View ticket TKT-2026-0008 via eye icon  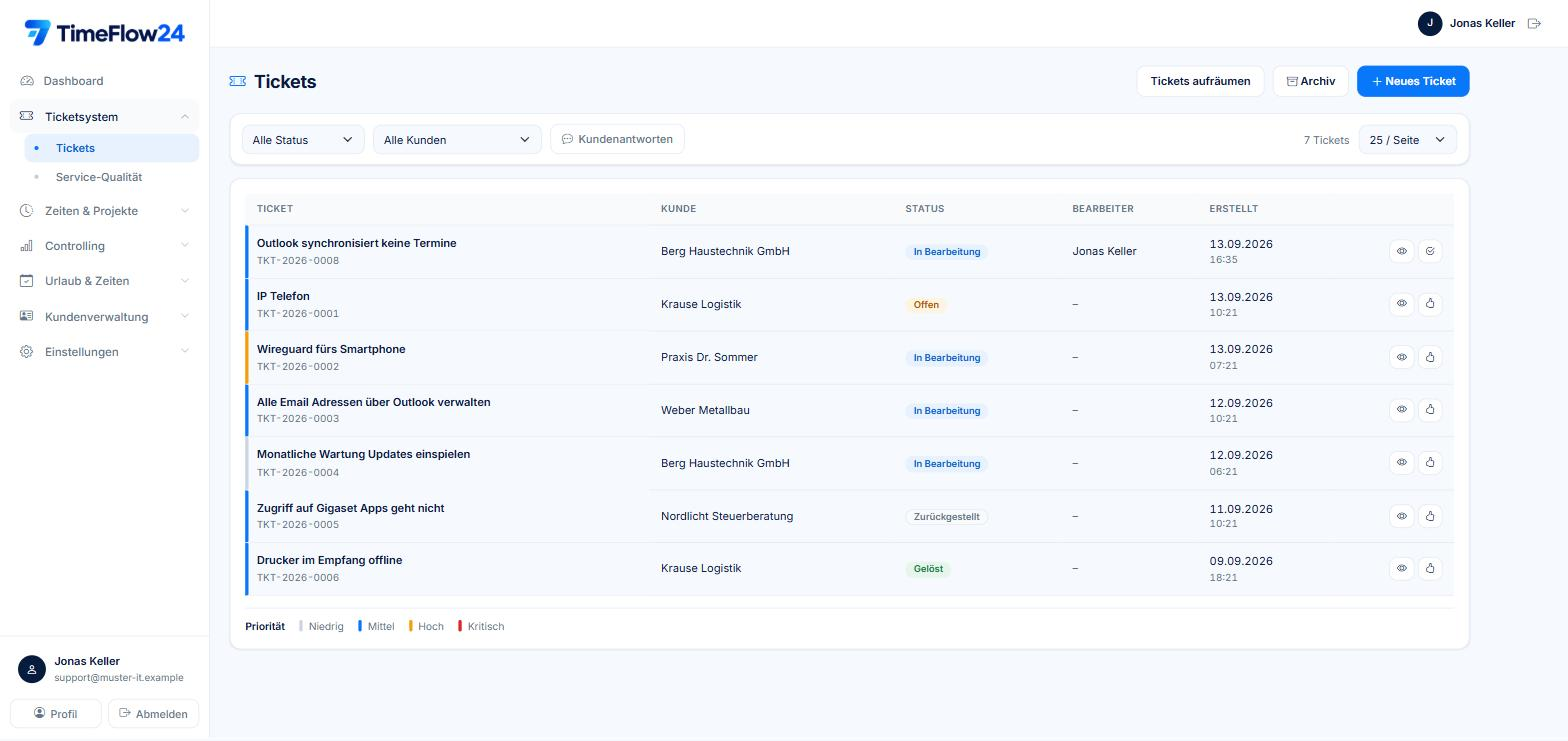(x=1401, y=251)
